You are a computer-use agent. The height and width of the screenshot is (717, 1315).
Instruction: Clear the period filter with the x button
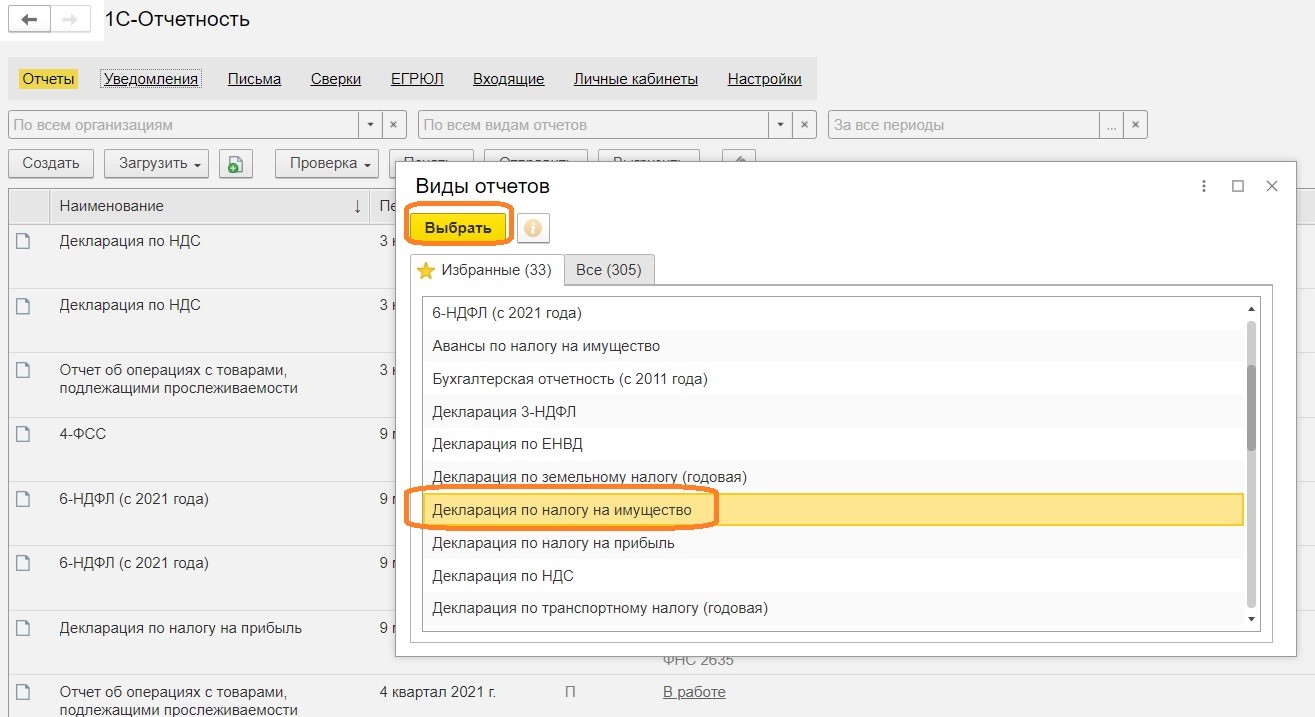tap(1135, 125)
